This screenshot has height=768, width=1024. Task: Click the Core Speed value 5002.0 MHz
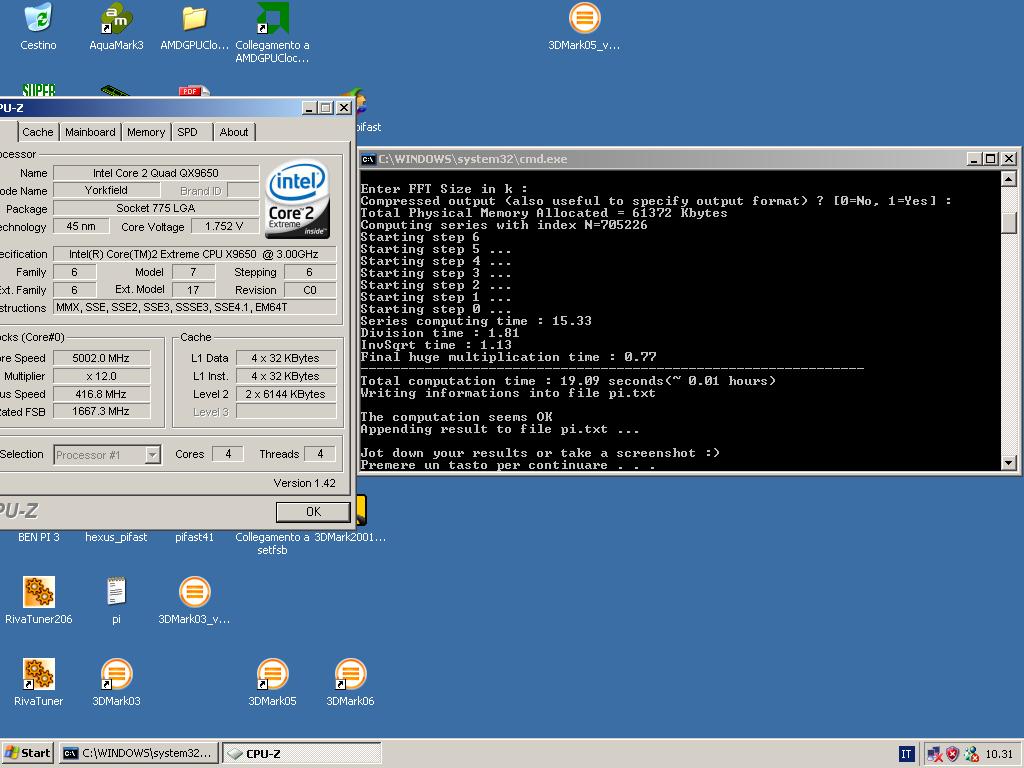(101, 358)
